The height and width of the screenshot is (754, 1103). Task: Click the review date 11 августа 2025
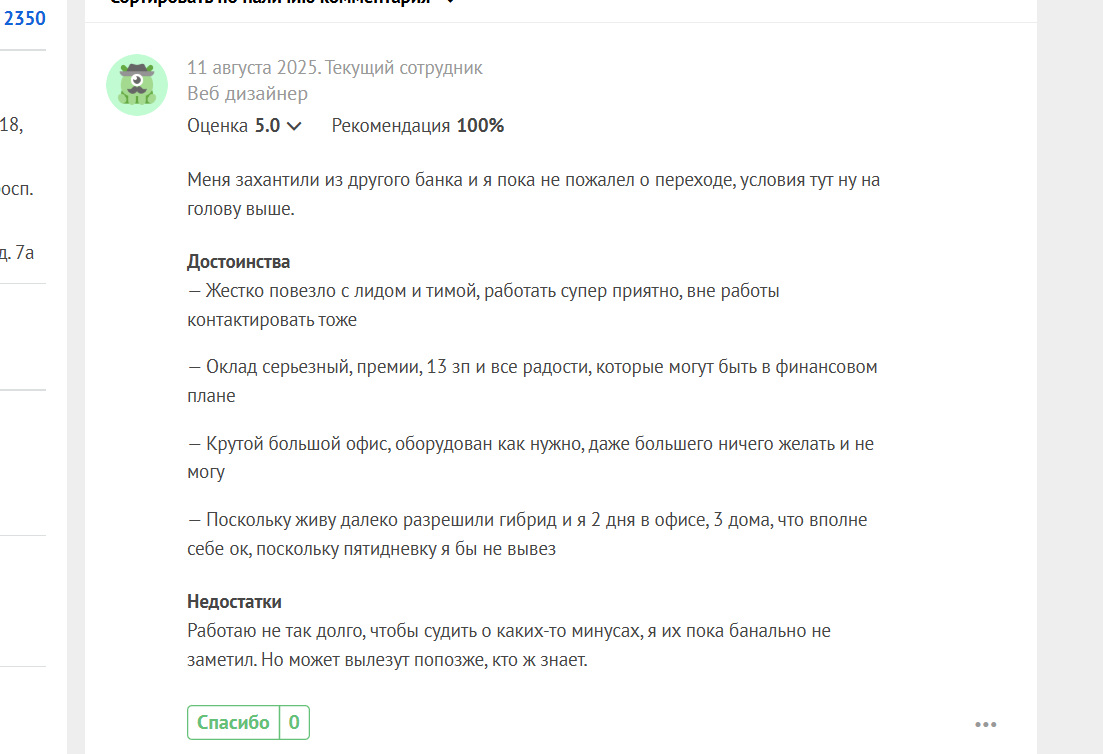click(253, 68)
